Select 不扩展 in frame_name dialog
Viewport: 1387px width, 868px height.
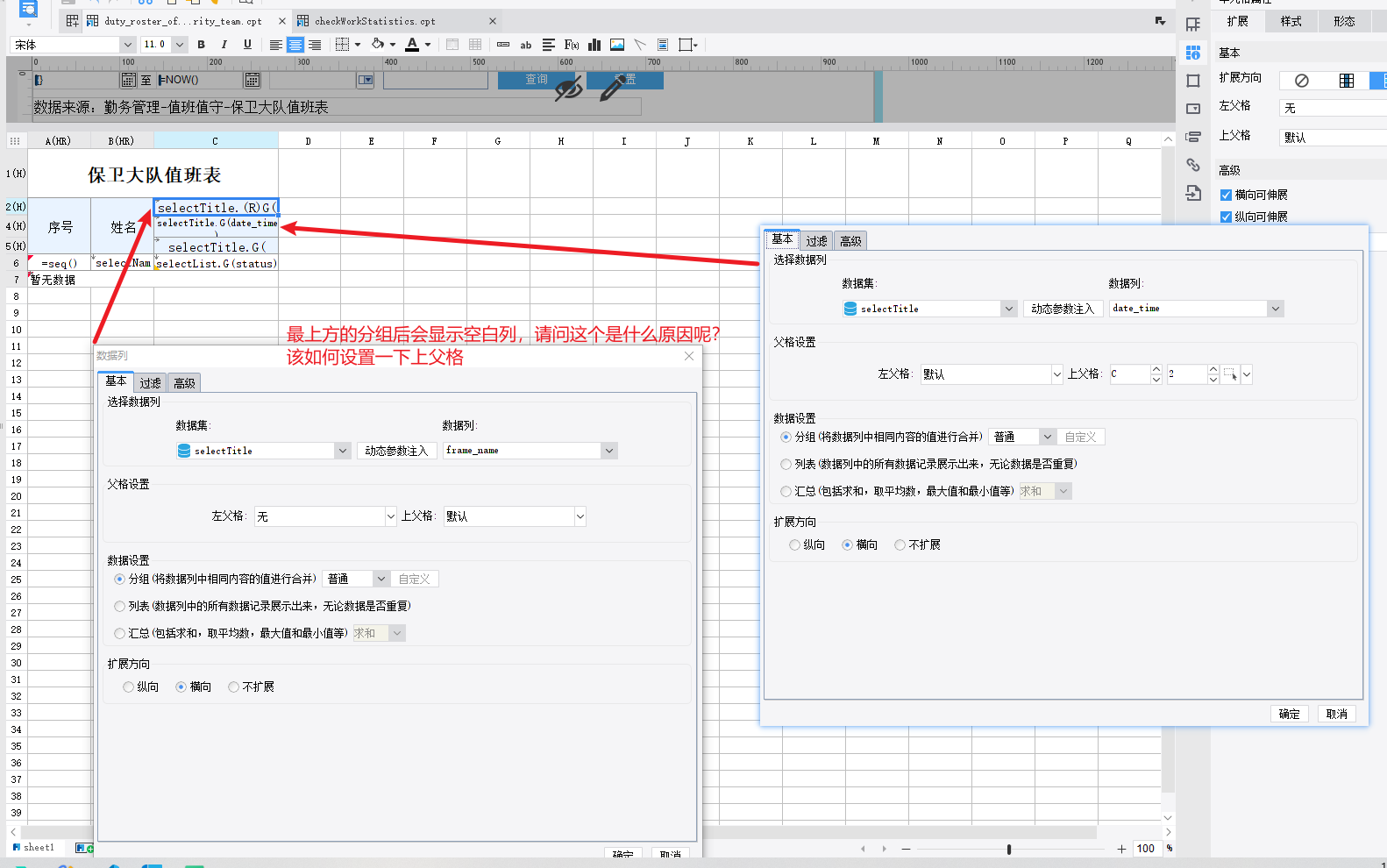point(233,687)
